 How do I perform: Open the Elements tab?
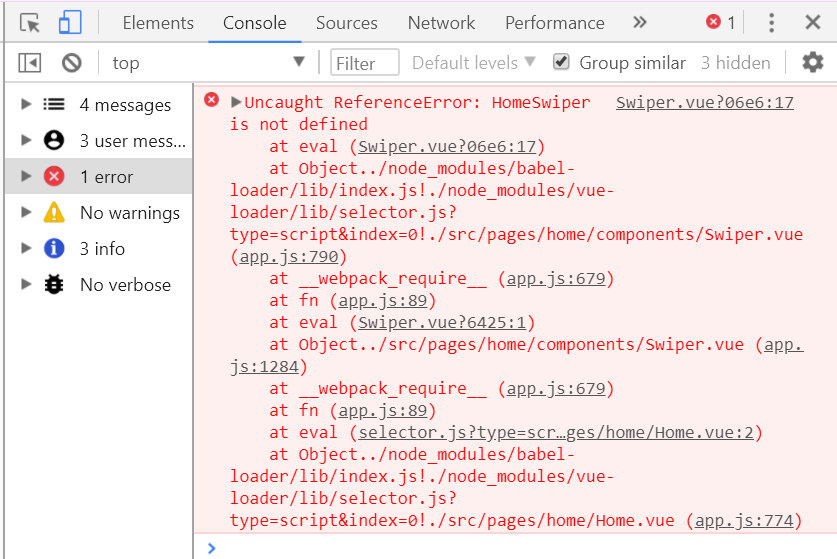point(158,23)
